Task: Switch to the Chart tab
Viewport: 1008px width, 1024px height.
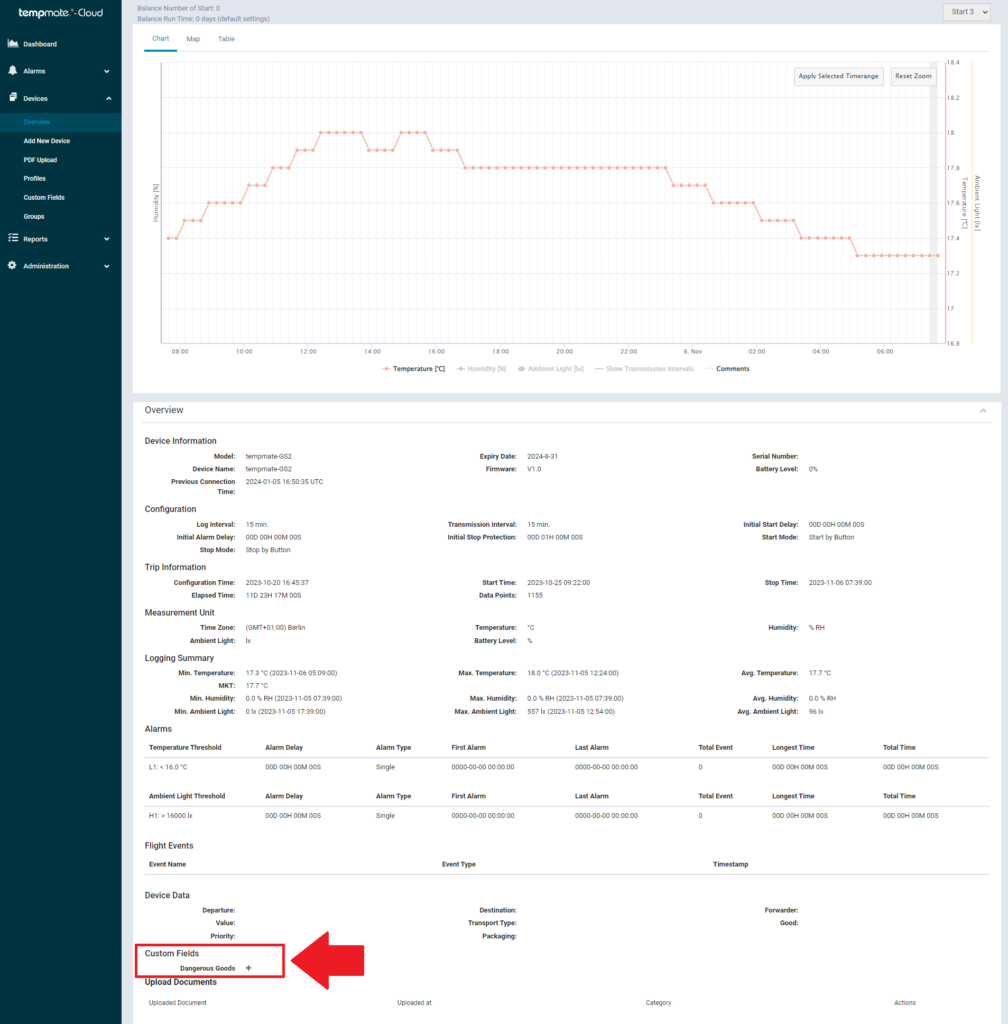Action: (x=161, y=39)
